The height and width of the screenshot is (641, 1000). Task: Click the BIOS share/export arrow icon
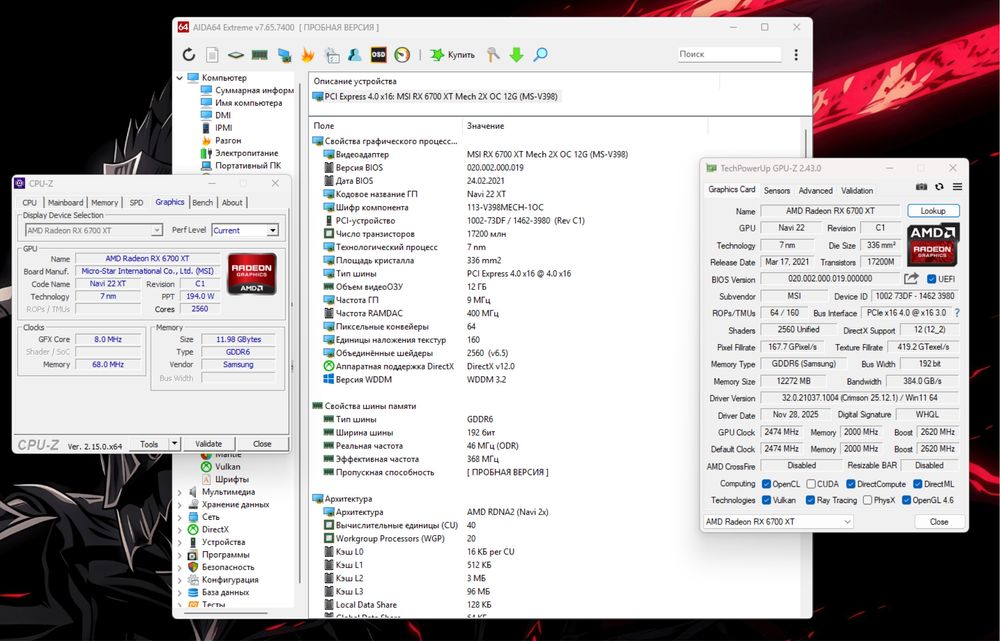pos(911,279)
